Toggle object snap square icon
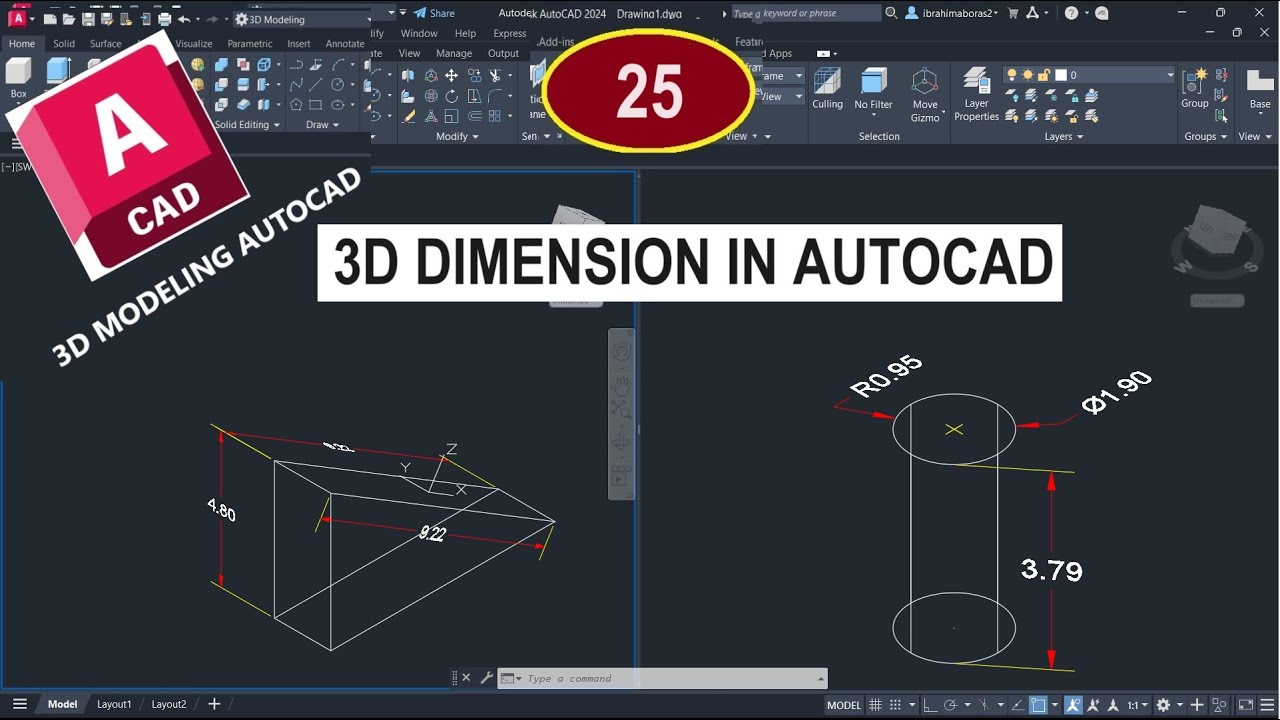Image resolution: width=1280 pixels, height=720 pixels. pos(1038,705)
